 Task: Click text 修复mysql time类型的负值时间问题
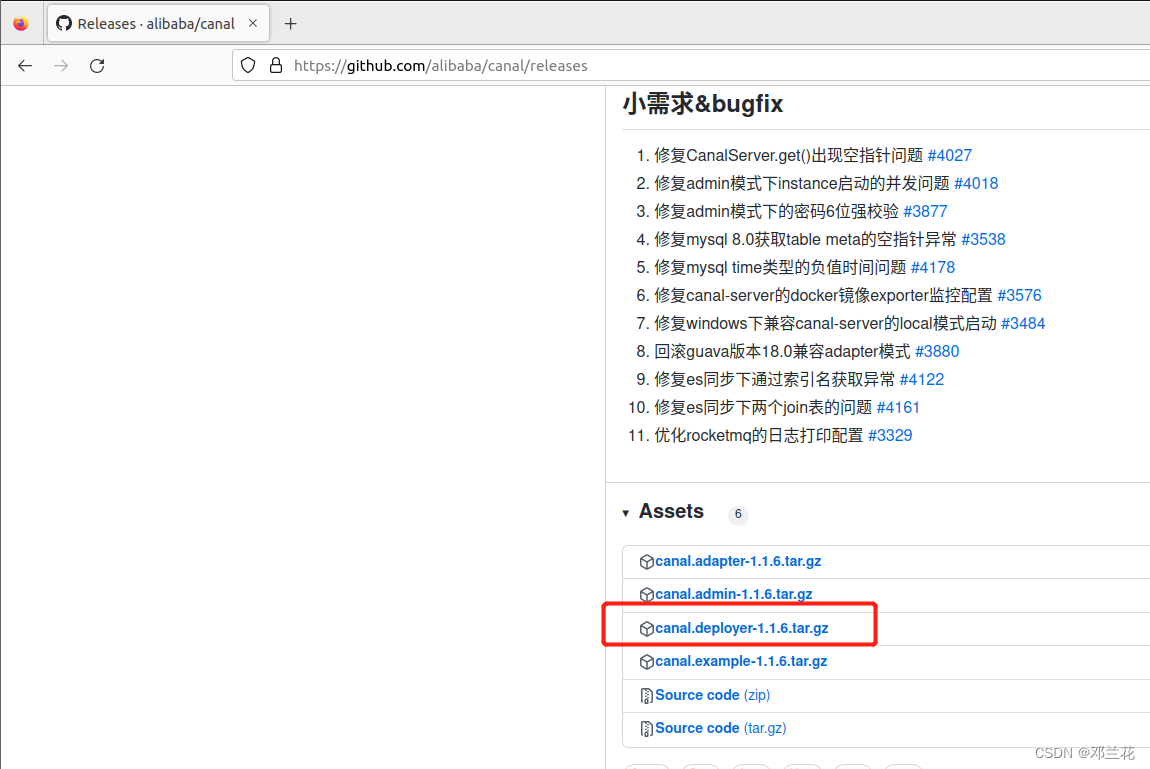tap(780, 268)
